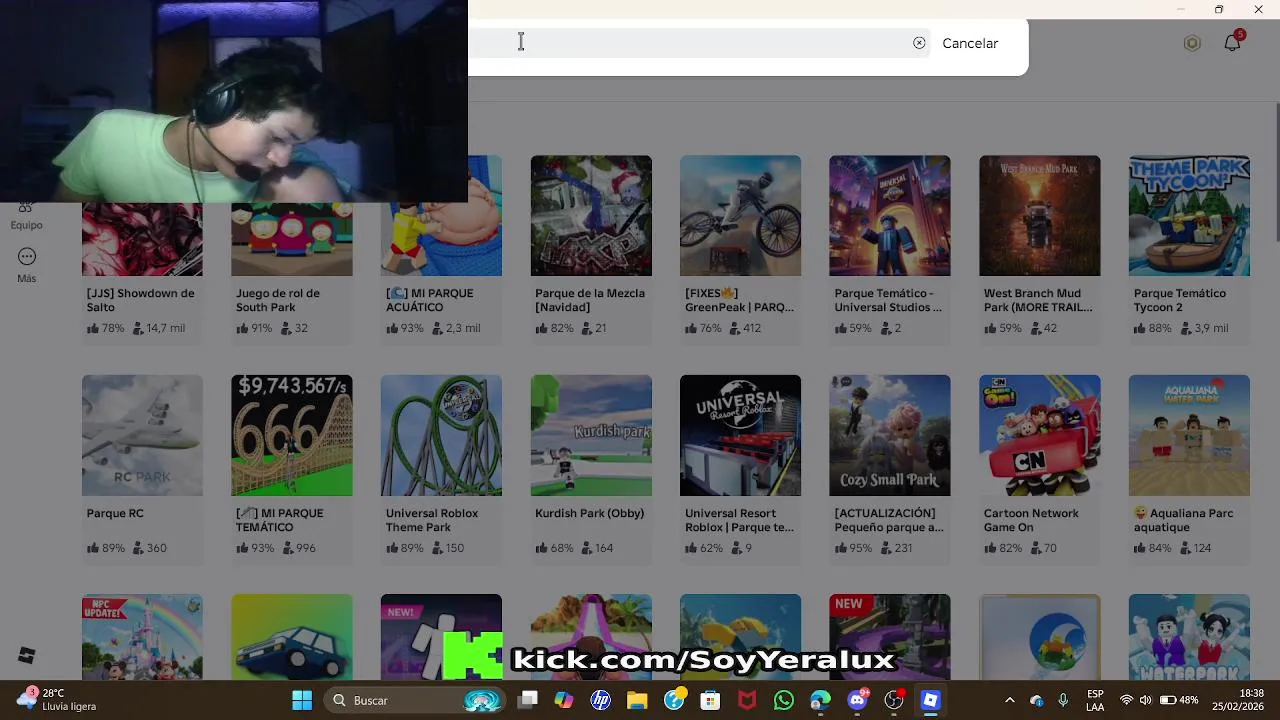Image resolution: width=1280 pixels, height=720 pixels.
Task: Open the MI PARQUE TEMÁTICO 666 thumbnail
Action: 292,435
